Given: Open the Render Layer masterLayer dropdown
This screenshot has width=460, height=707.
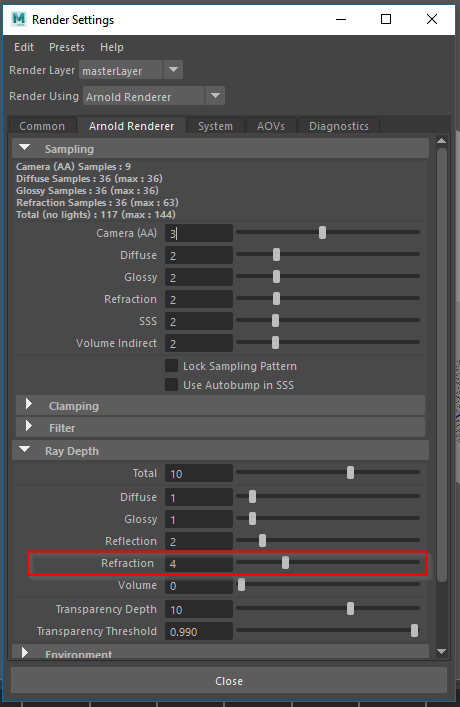Looking at the screenshot, I should [x=131, y=70].
